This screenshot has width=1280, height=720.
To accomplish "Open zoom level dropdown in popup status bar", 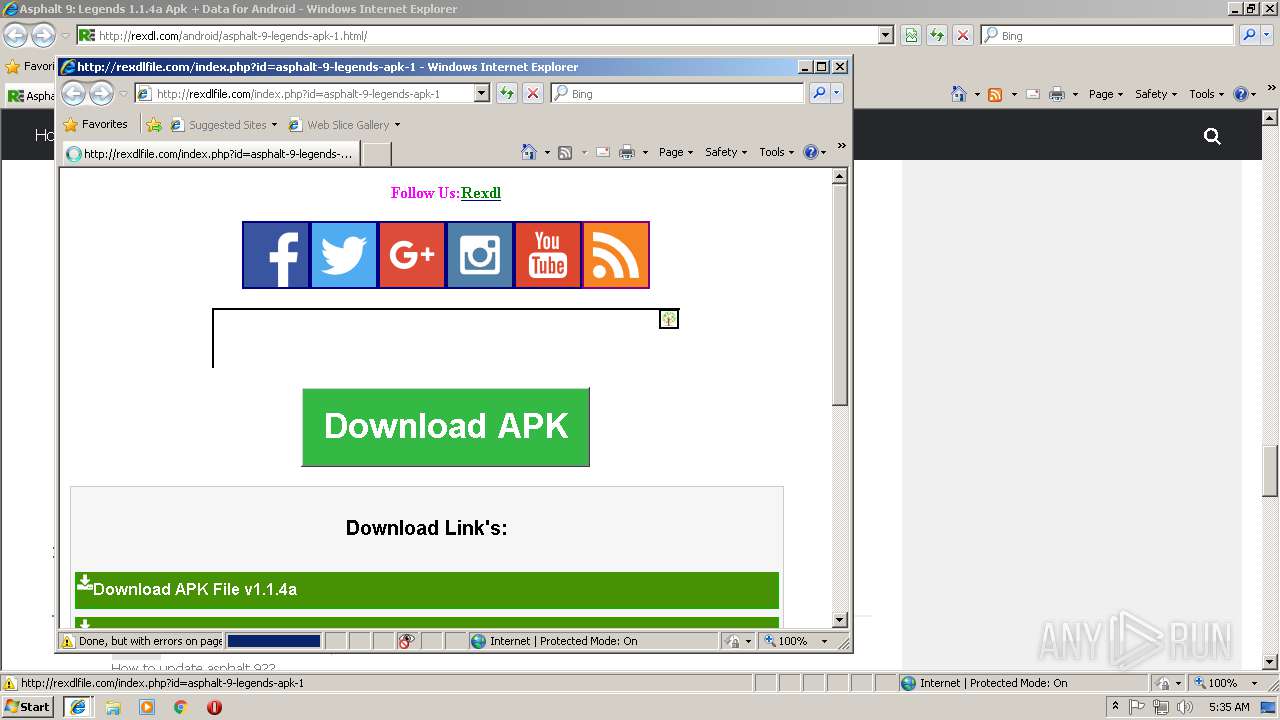I will pyautogui.click(x=825, y=641).
